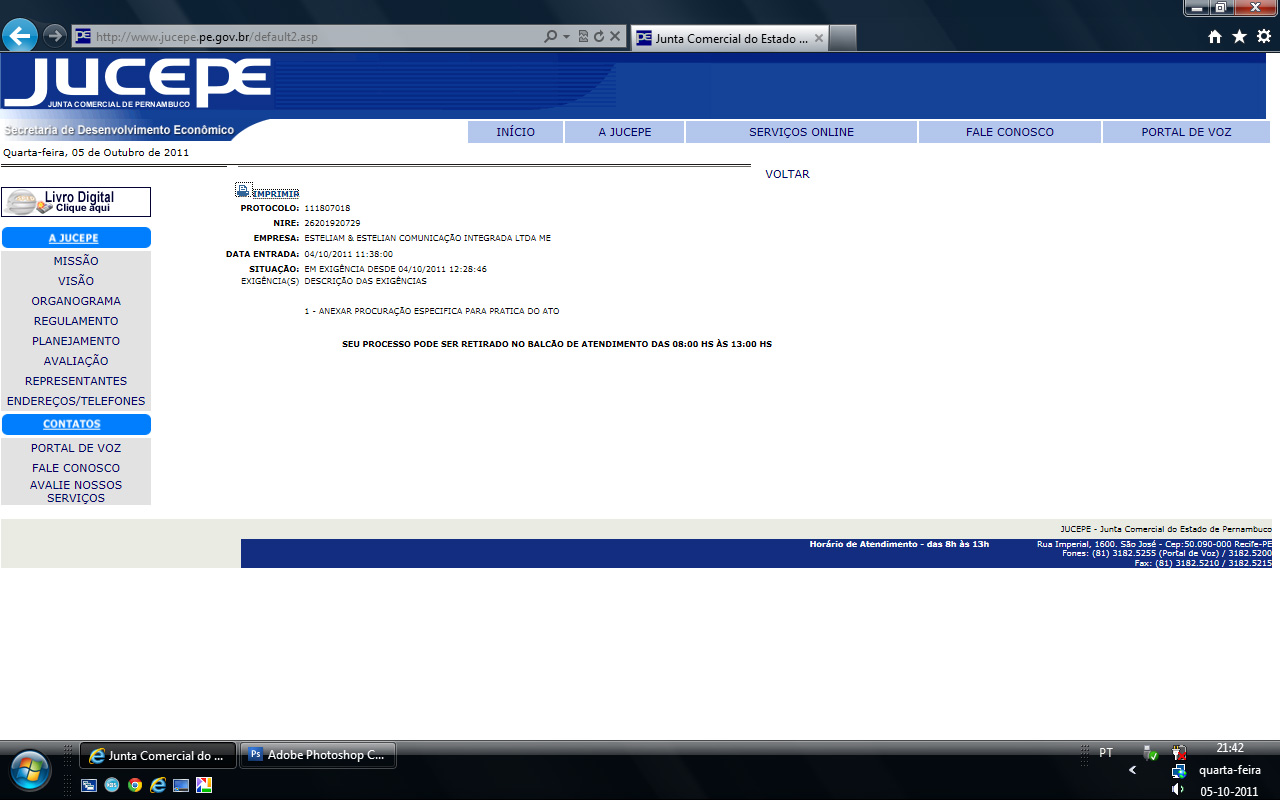The width and height of the screenshot is (1280, 800).
Task: Open the SERVIÇOS ONLINE menu
Action: [801, 132]
